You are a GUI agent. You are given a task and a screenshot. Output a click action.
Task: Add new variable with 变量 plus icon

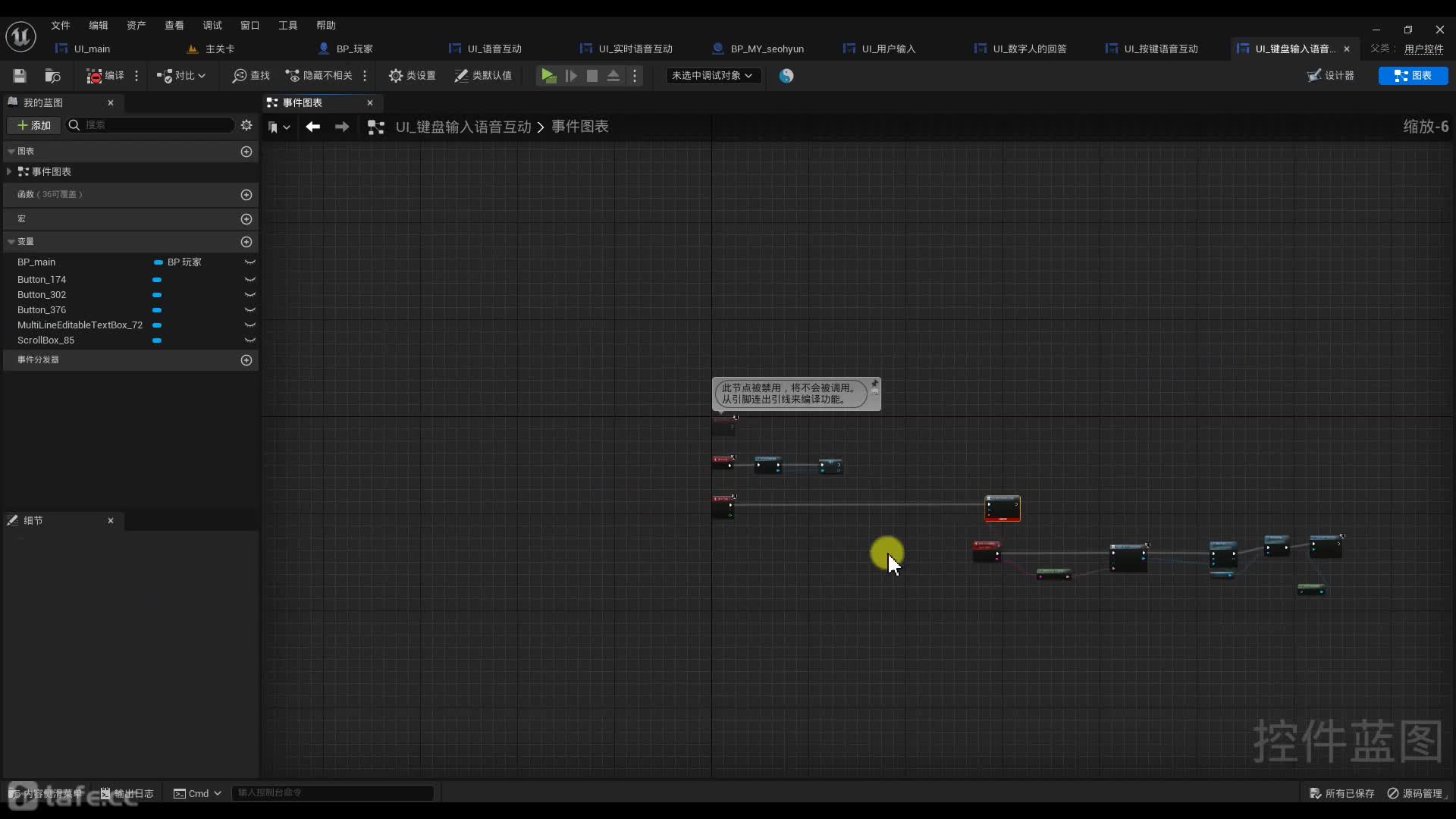246,242
